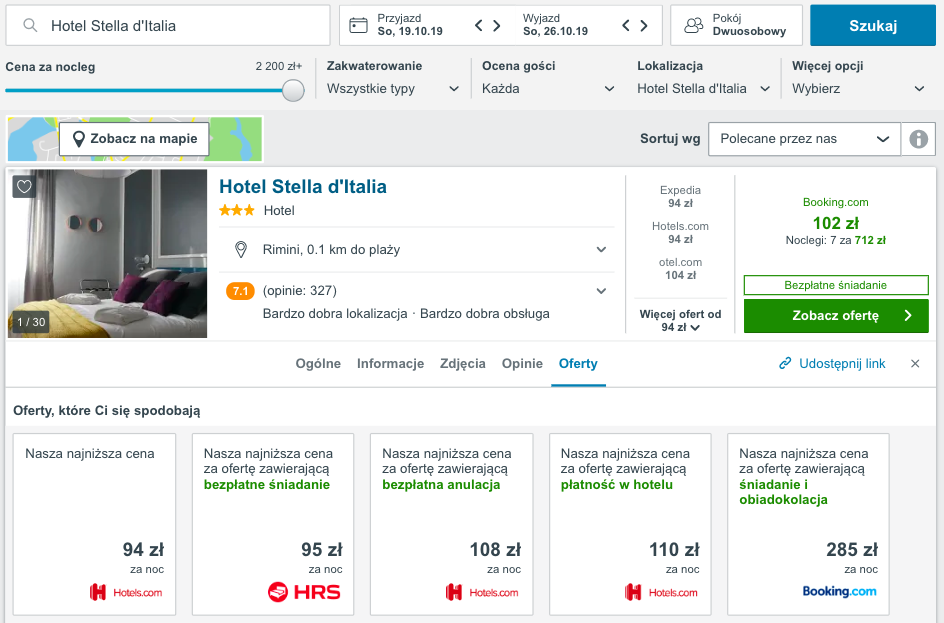Viewport: 944px width, 623px height.
Task: Click the heart favorite icon on hotel photo
Action: (25, 187)
